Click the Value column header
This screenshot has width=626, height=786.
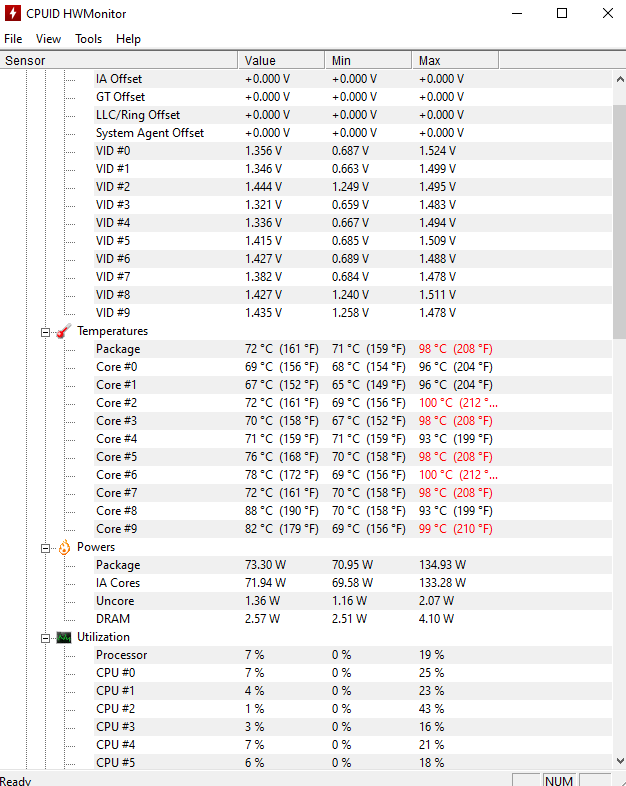coord(281,60)
